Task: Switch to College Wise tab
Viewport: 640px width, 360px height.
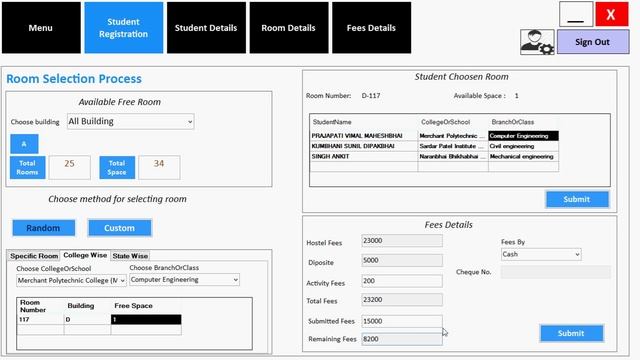Action: click(x=85, y=255)
